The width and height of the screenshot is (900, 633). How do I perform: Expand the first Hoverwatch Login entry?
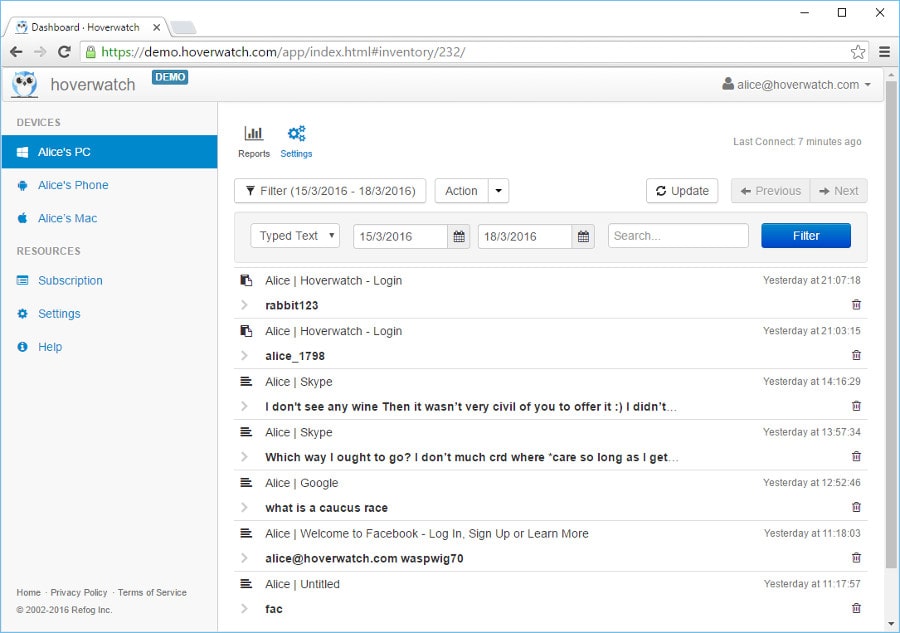tap(245, 304)
